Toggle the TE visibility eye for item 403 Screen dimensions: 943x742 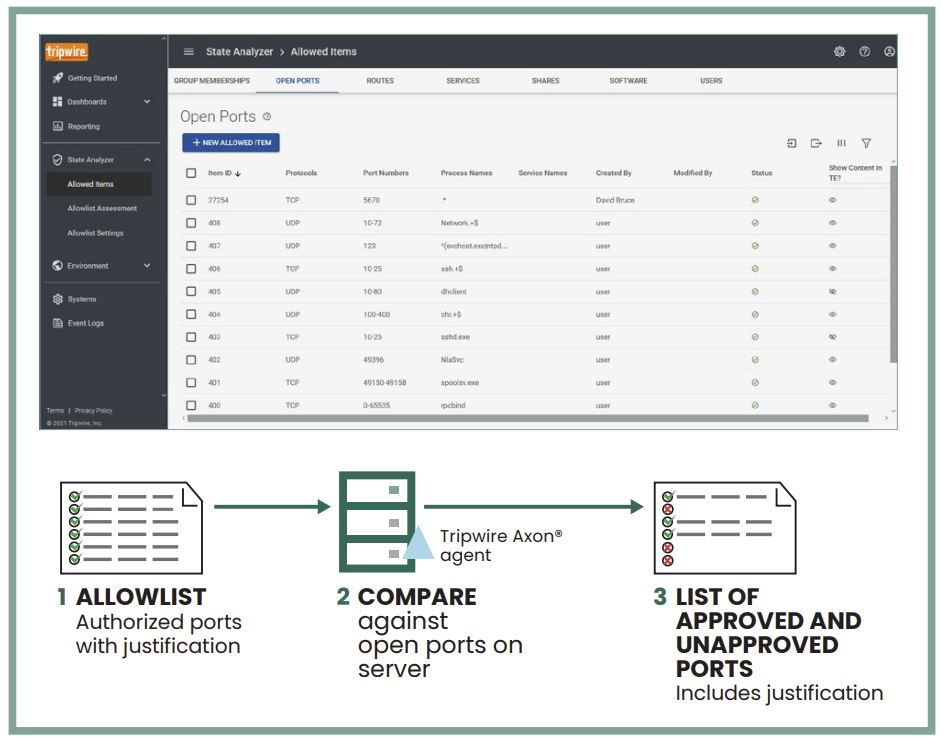pos(833,337)
